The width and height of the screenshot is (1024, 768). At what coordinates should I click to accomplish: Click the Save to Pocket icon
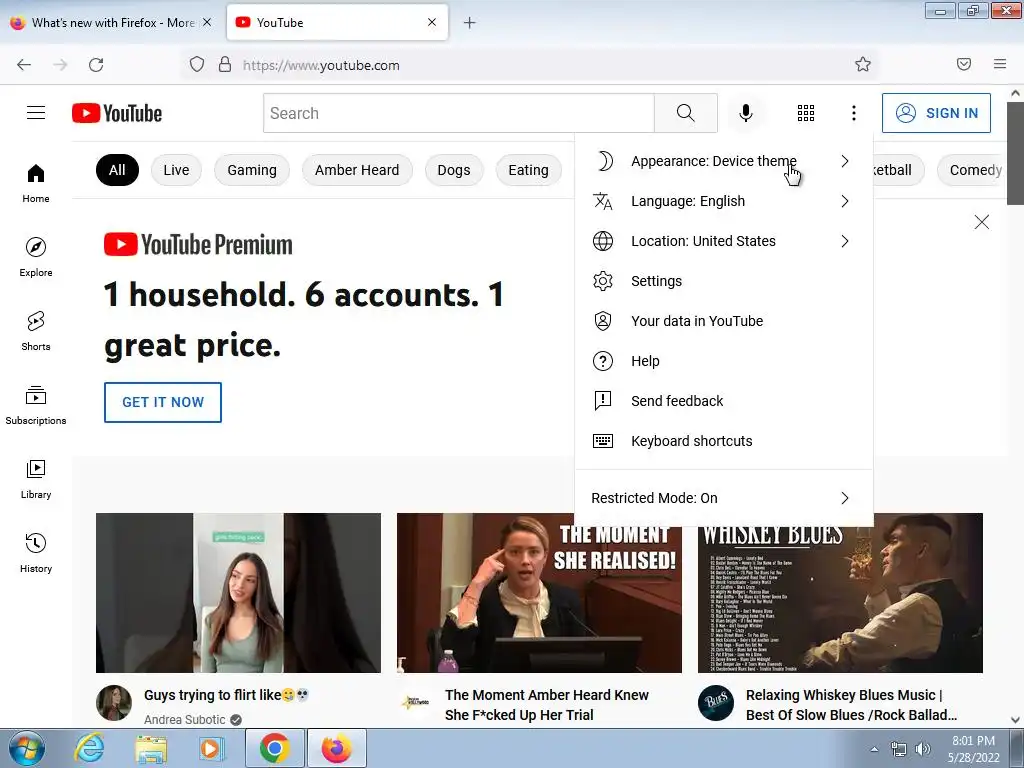(964, 64)
